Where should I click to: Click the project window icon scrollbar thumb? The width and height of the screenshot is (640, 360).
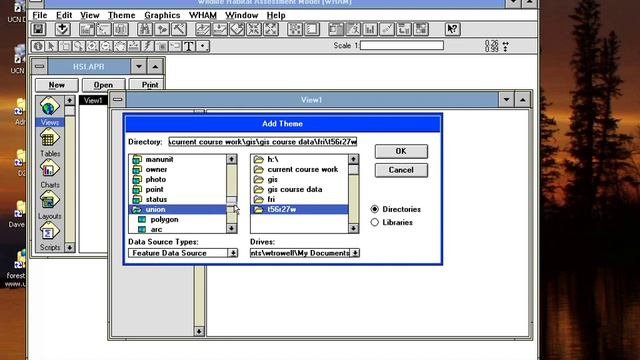tap(70, 111)
